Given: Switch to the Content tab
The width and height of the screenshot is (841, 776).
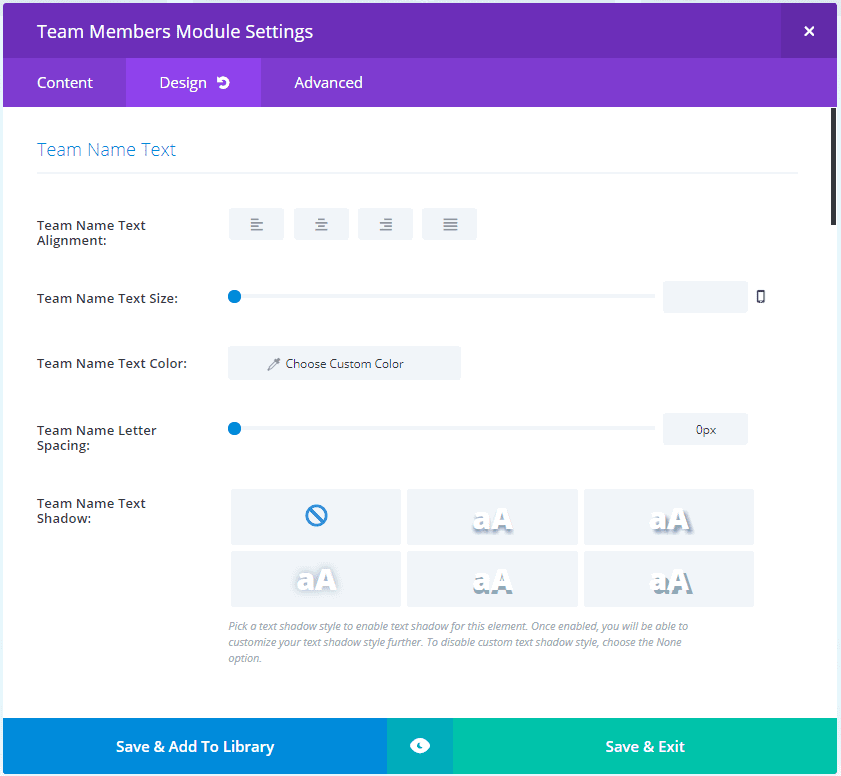Looking at the screenshot, I should [64, 83].
